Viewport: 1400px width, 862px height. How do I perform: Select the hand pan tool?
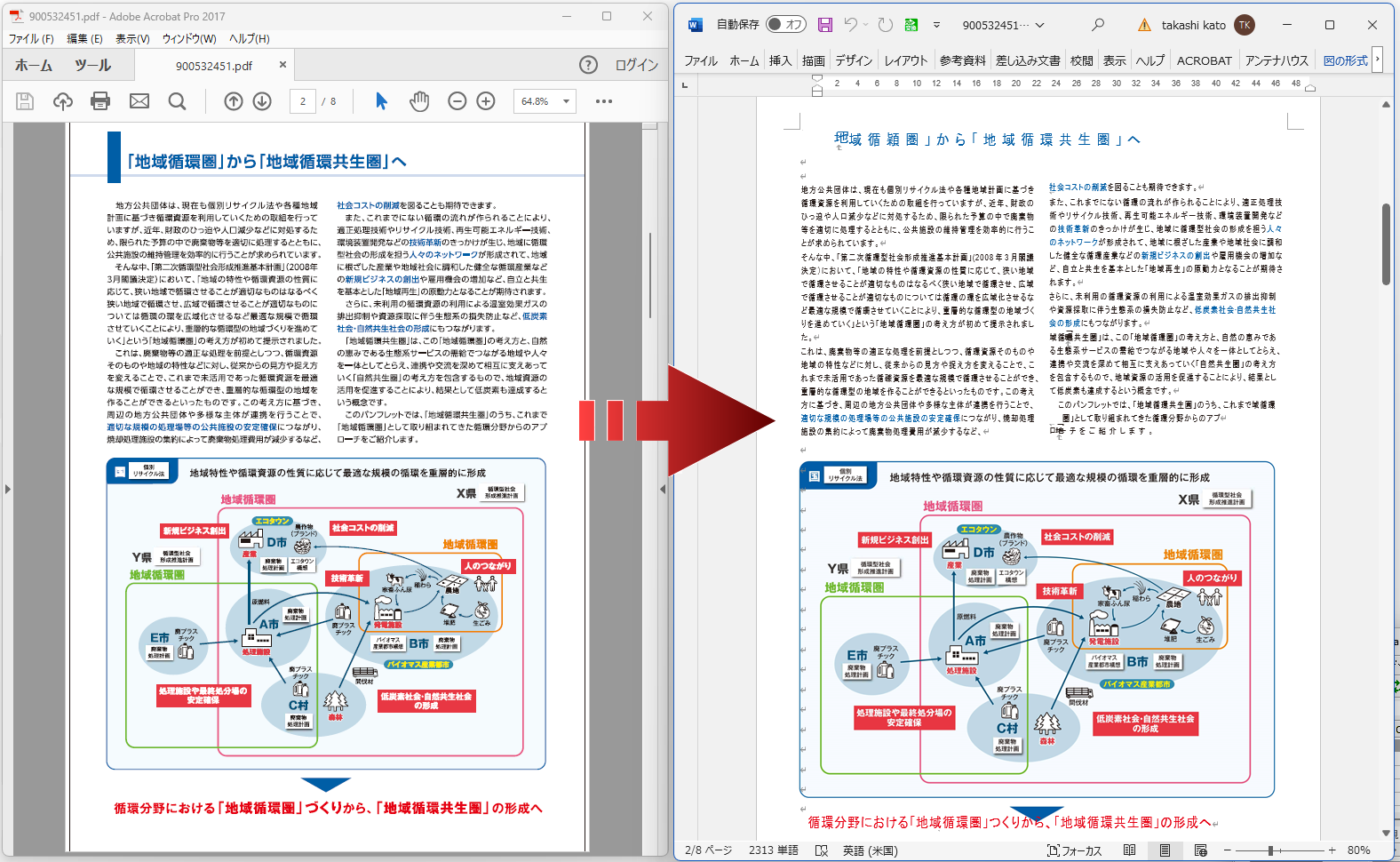(419, 101)
